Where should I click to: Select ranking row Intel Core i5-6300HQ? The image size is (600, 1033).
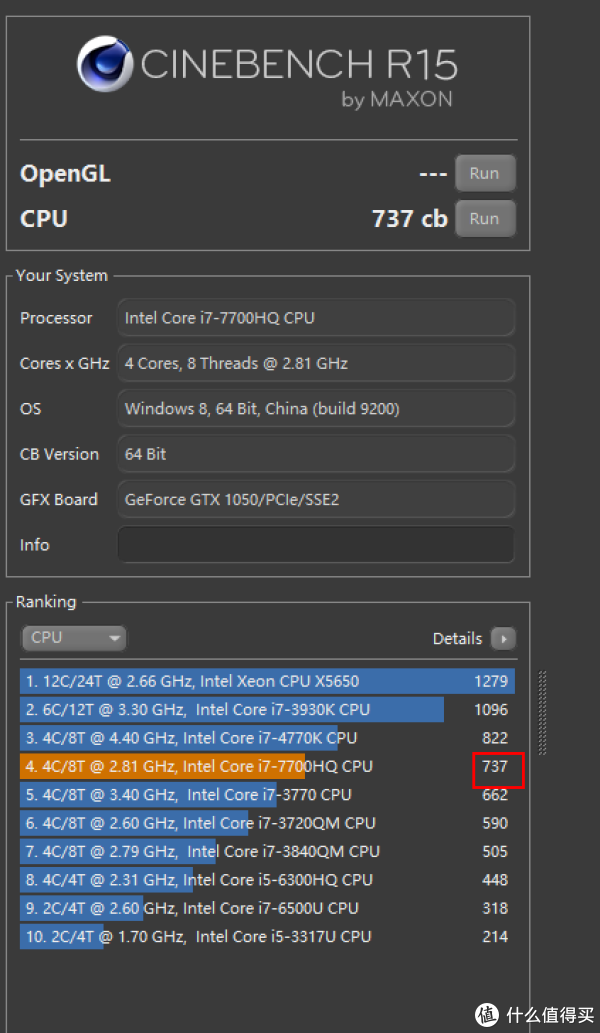[267, 879]
